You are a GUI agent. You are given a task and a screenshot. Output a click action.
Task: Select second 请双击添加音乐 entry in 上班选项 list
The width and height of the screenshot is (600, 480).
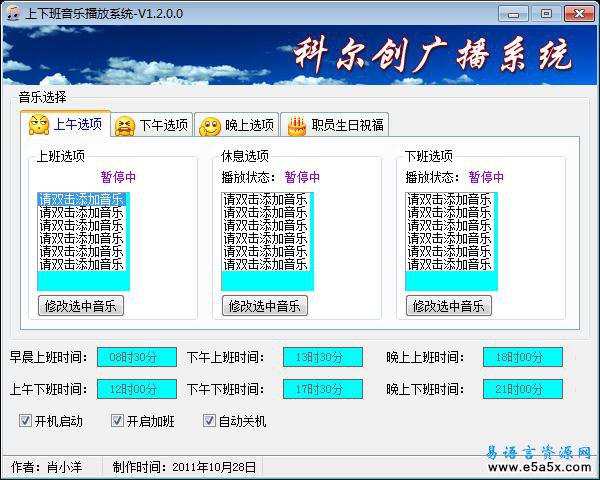tap(82, 212)
